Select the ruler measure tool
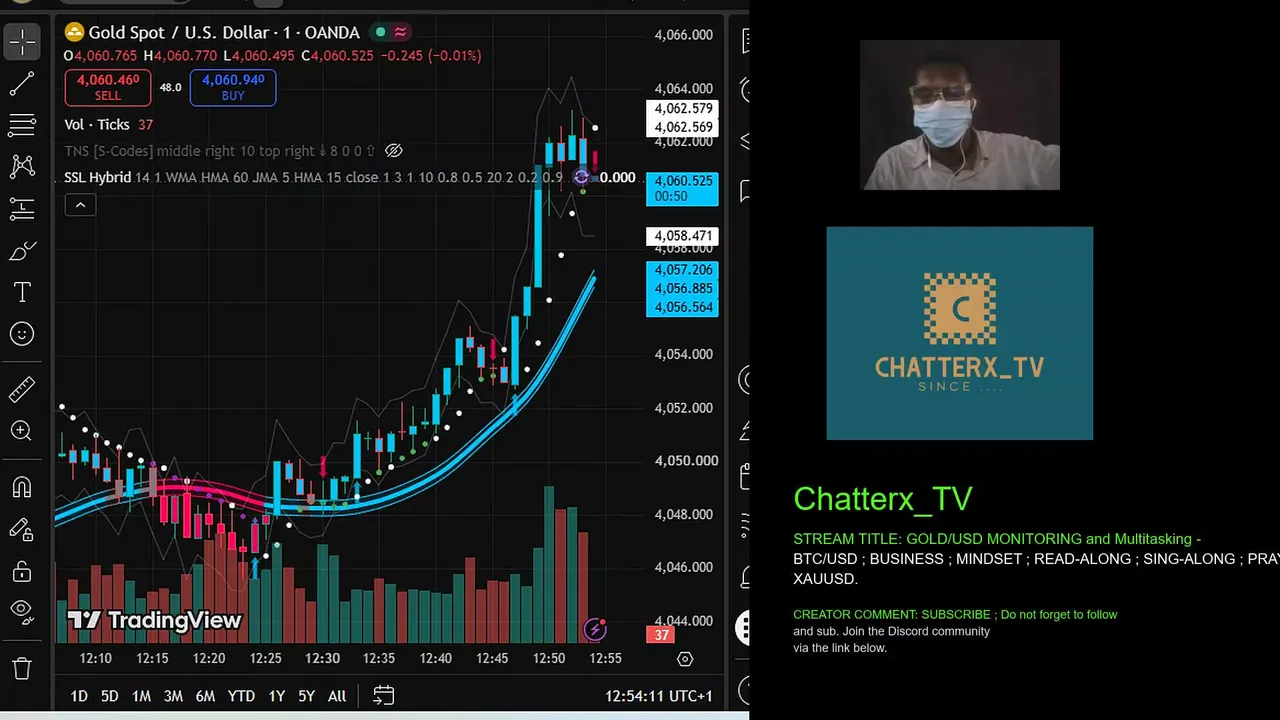This screenshot has height=720, width=1280. (x=22, y=389)
